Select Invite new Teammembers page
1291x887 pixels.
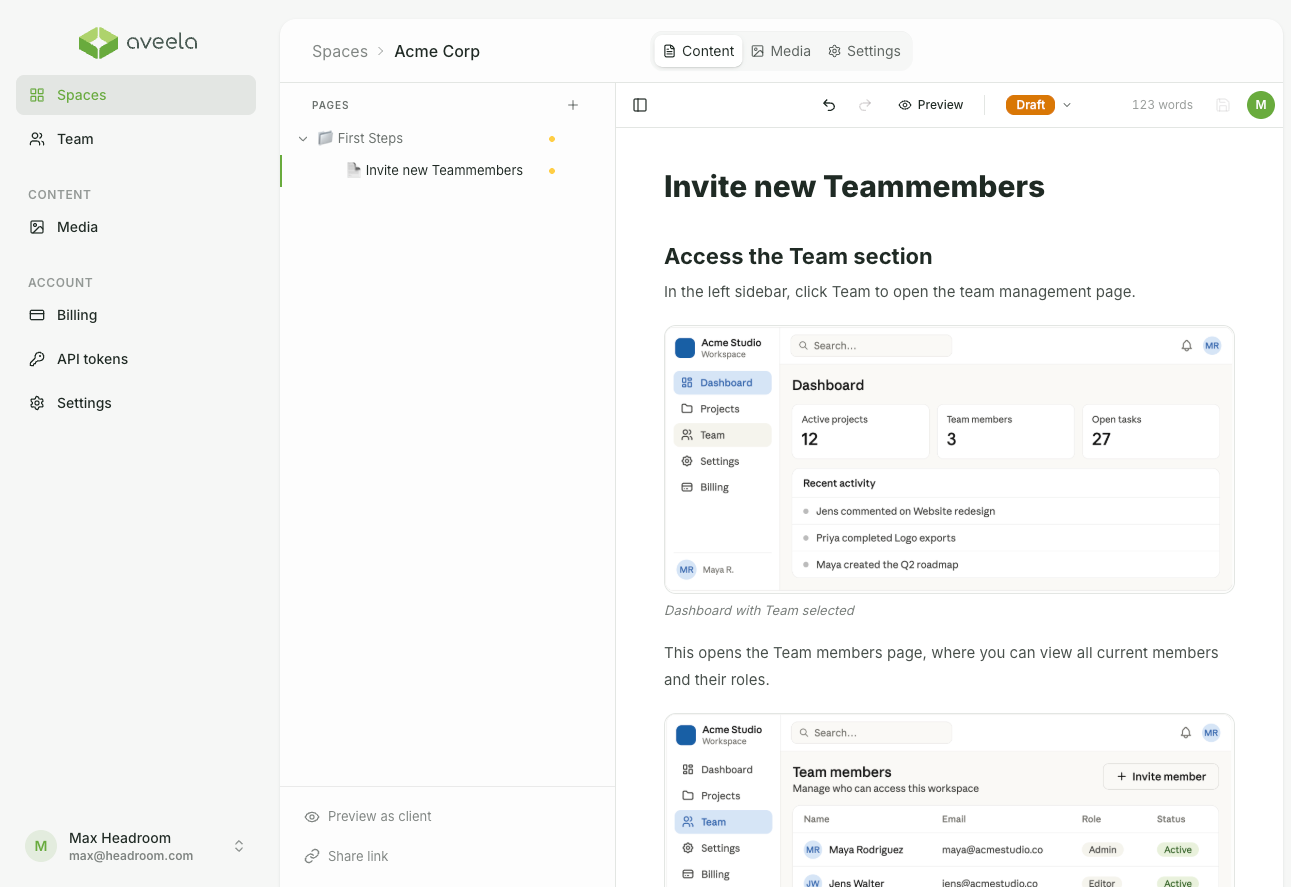click(447, 171)
